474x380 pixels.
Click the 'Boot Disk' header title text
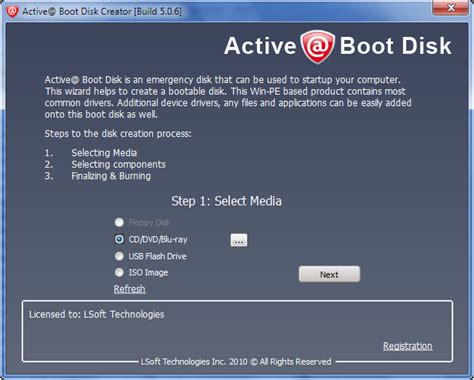[395, 46]
